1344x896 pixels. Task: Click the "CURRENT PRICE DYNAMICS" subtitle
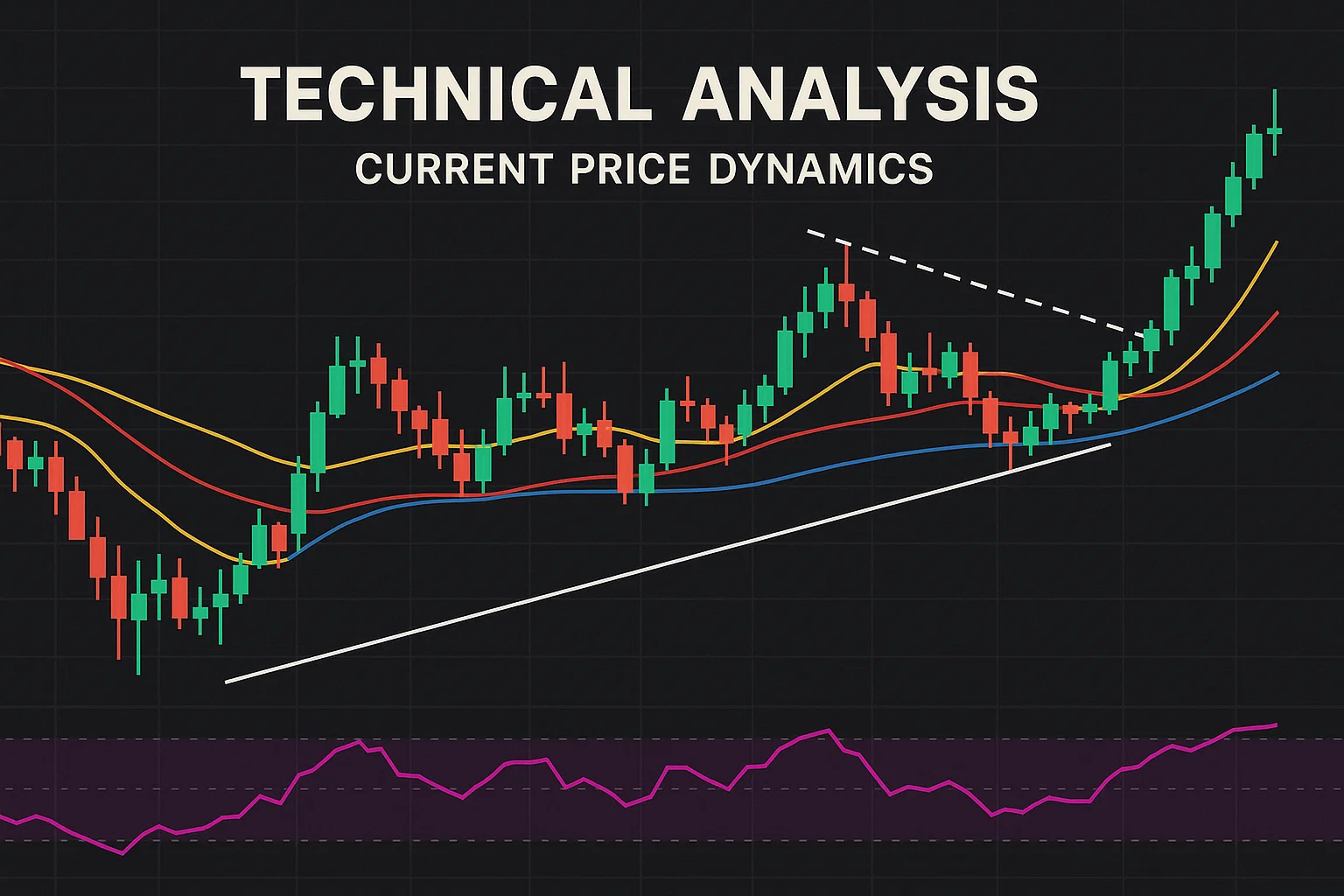644,169
